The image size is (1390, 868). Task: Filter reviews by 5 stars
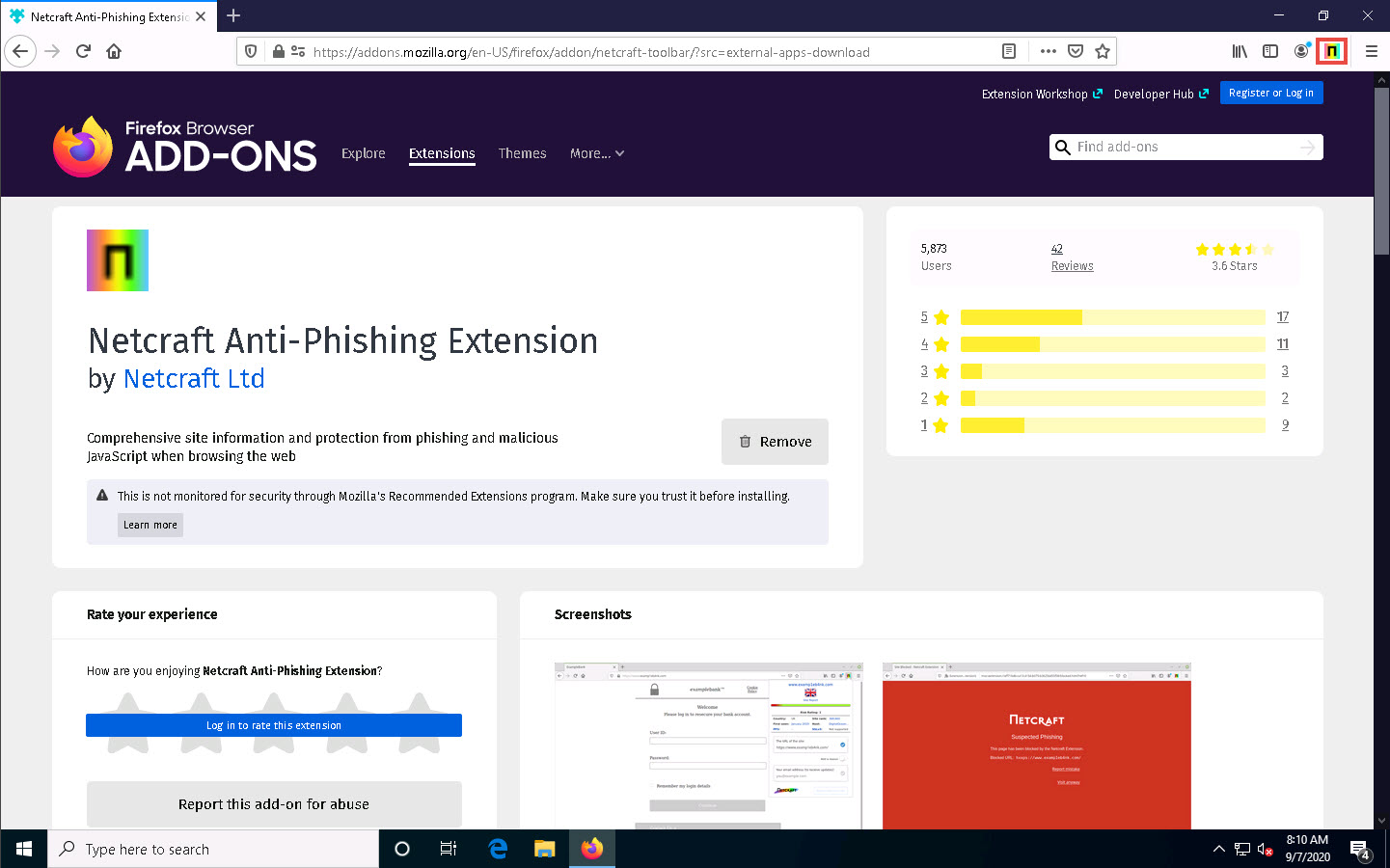click(x=935, y=317)
